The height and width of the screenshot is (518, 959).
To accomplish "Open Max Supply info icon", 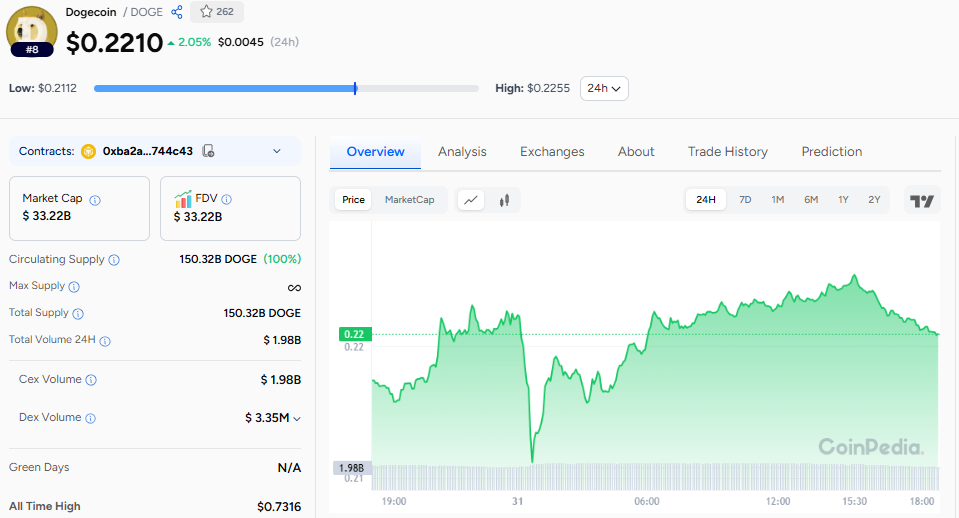I will coord(74,287).
